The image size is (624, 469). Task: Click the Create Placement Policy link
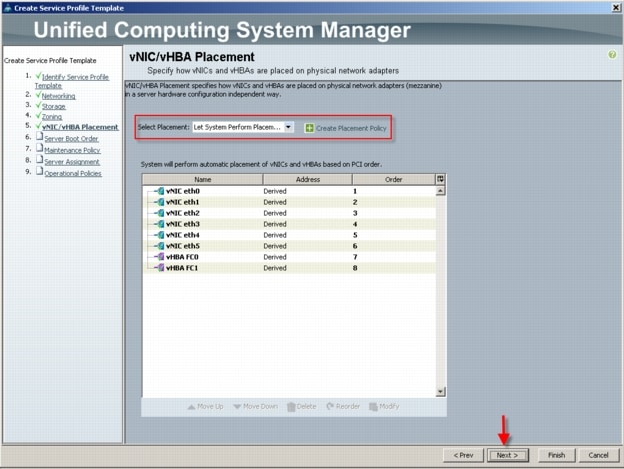coord(351,128)
